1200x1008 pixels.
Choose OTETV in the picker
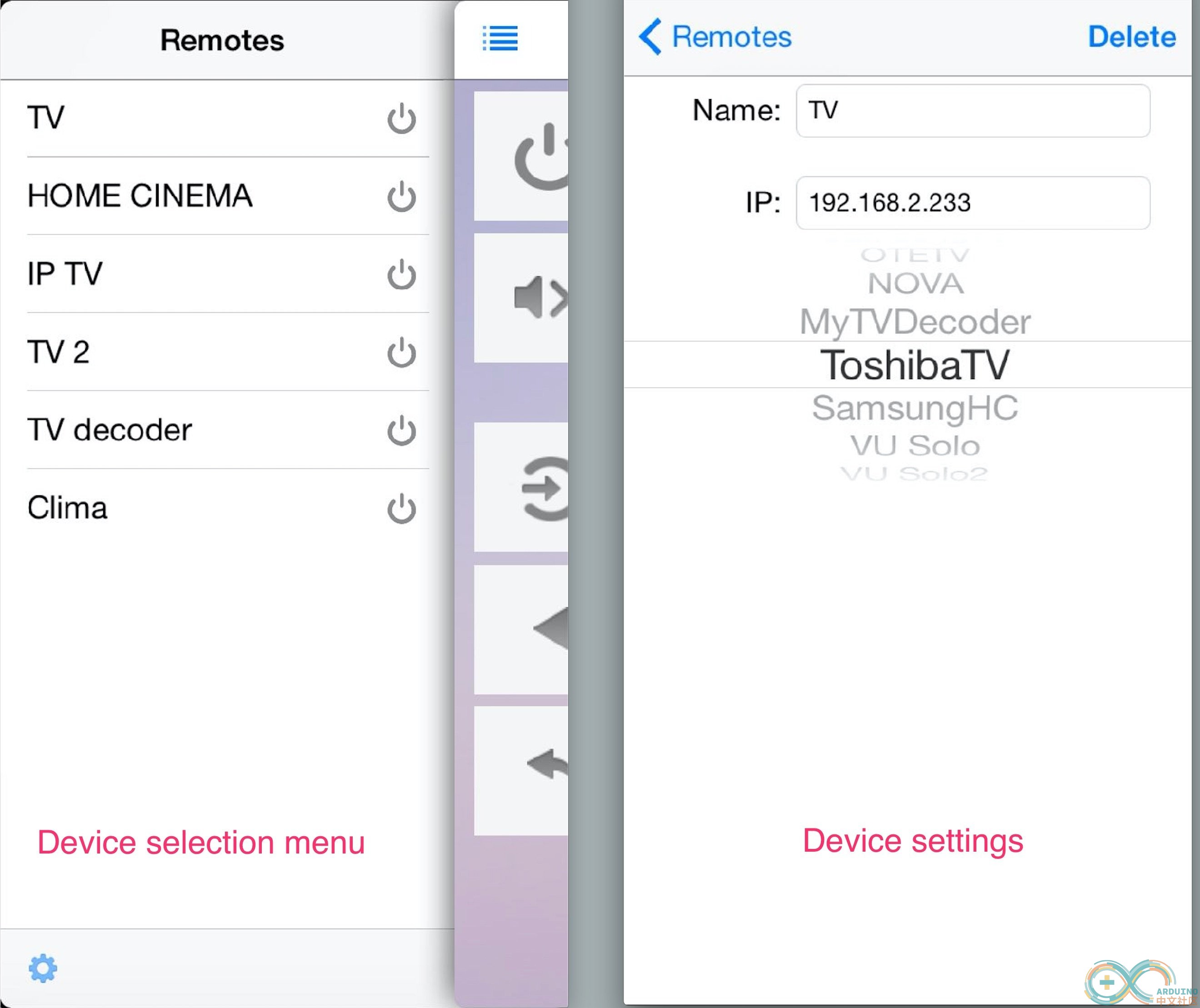point(915,254)
